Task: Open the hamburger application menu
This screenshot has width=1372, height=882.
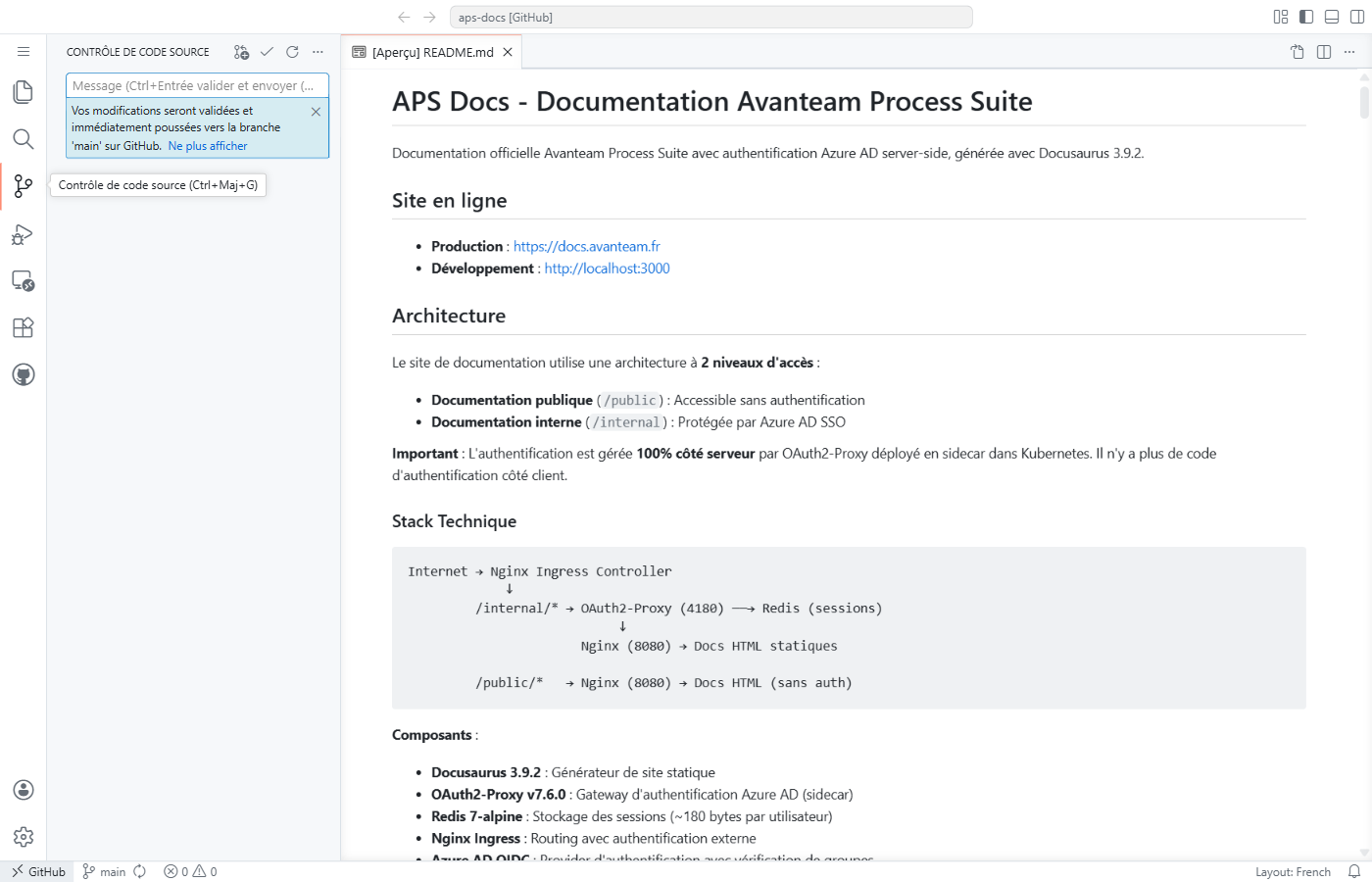Action: [x=23, y=52]
